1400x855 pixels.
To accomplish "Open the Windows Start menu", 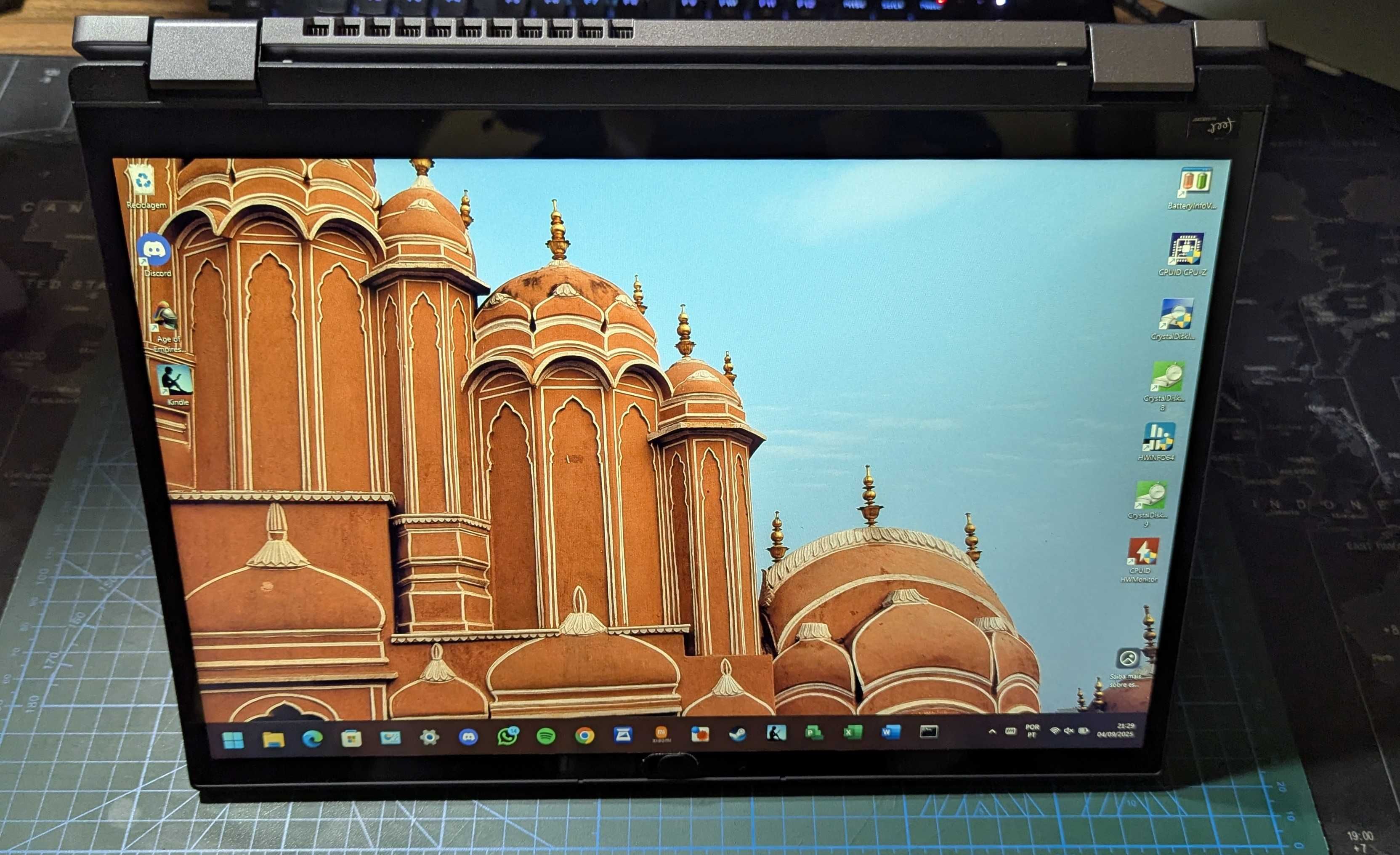I will (x=234, y=740).
